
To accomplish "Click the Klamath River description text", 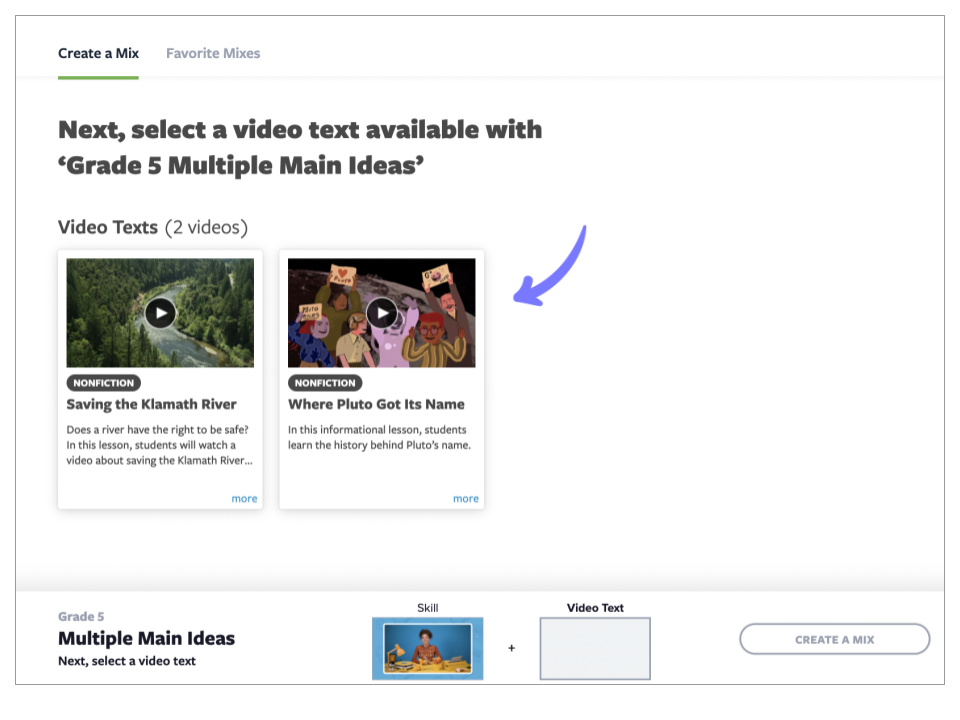I will tap(158, 445).
